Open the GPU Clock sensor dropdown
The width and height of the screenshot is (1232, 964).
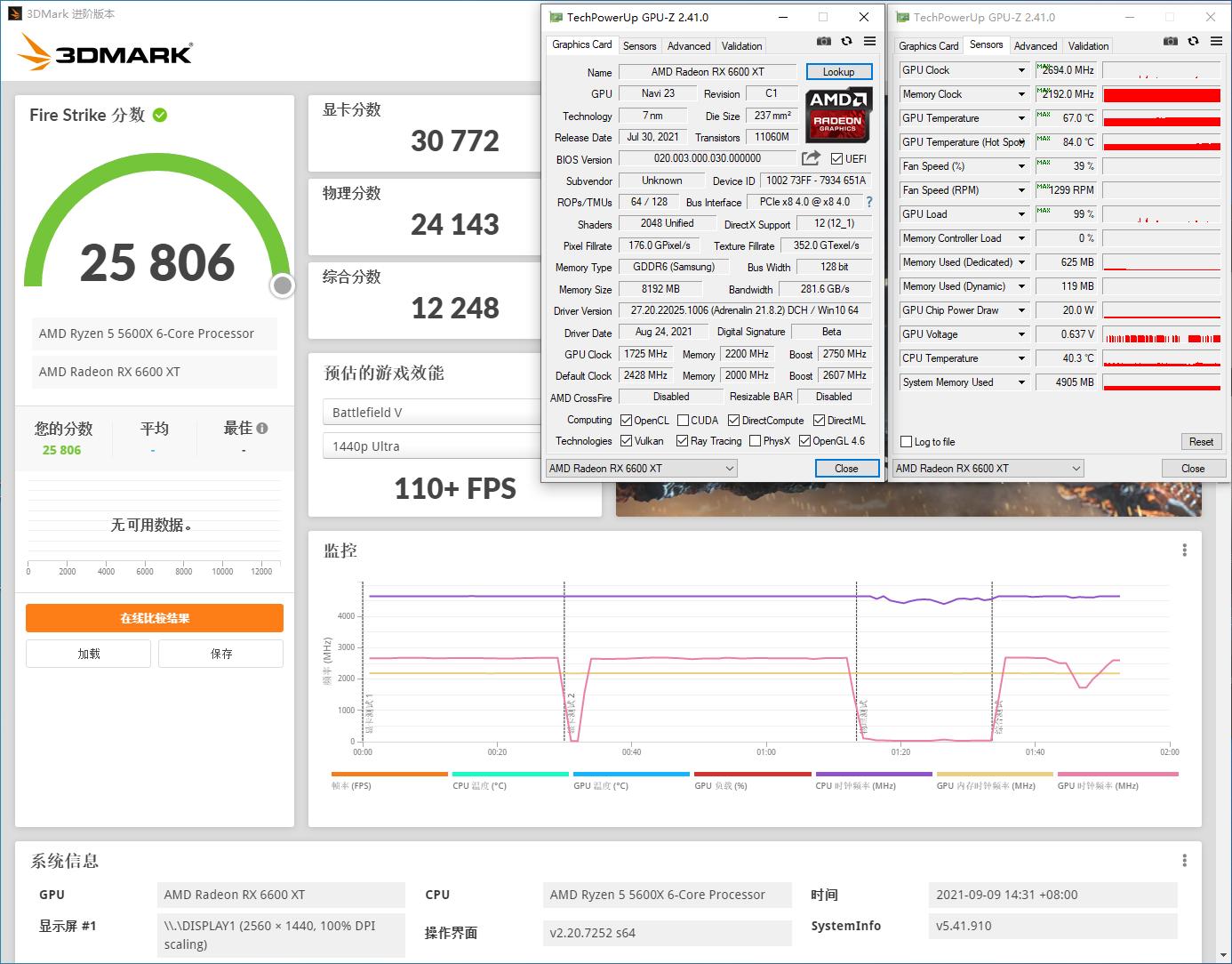[x=1021, y=70]
